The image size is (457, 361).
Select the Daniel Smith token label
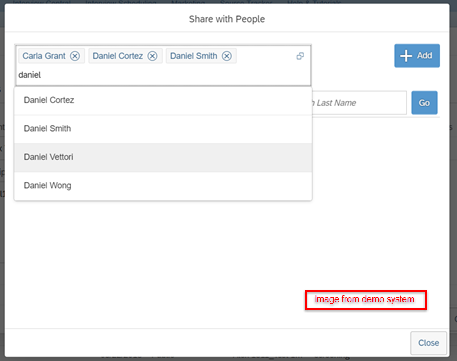coord(194,56)
